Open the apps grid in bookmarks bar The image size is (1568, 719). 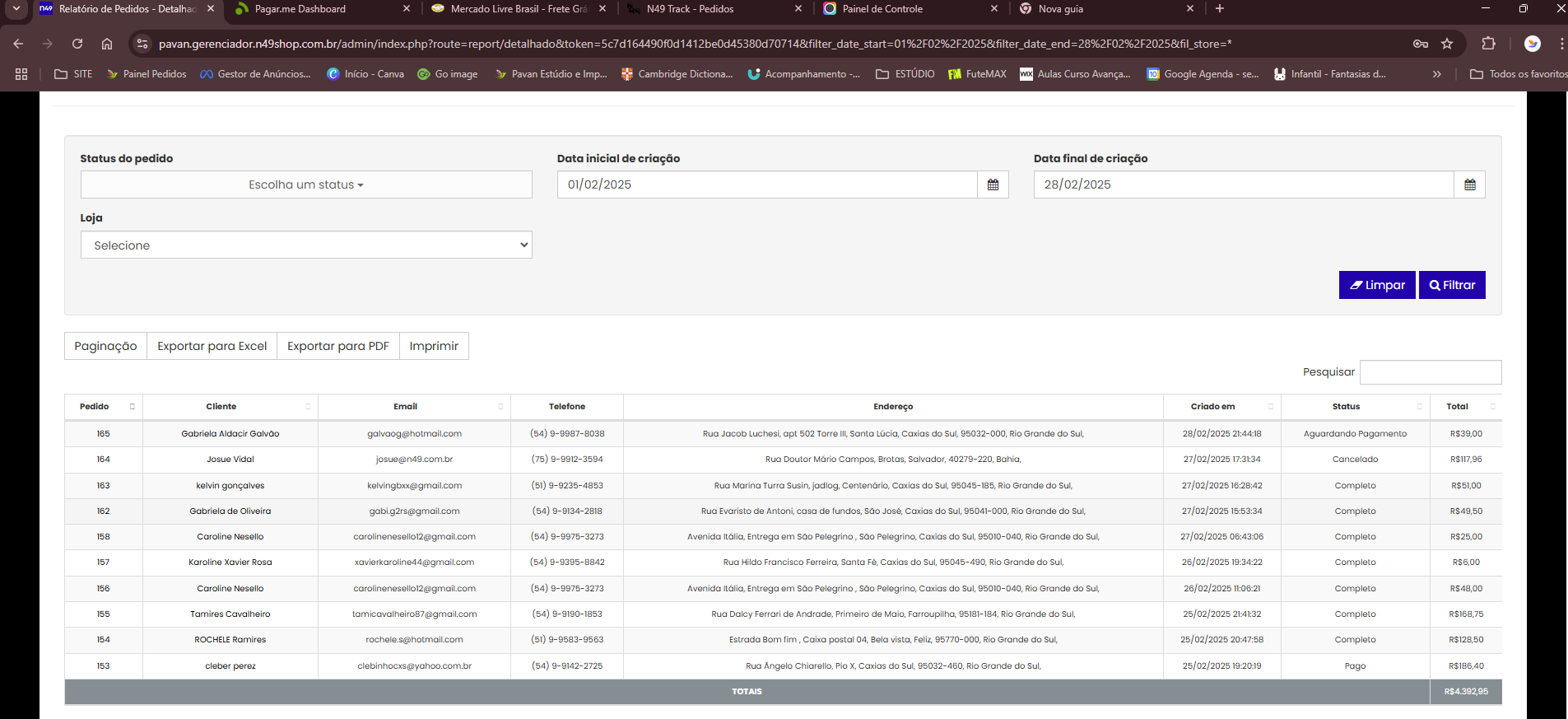point(21,74)
